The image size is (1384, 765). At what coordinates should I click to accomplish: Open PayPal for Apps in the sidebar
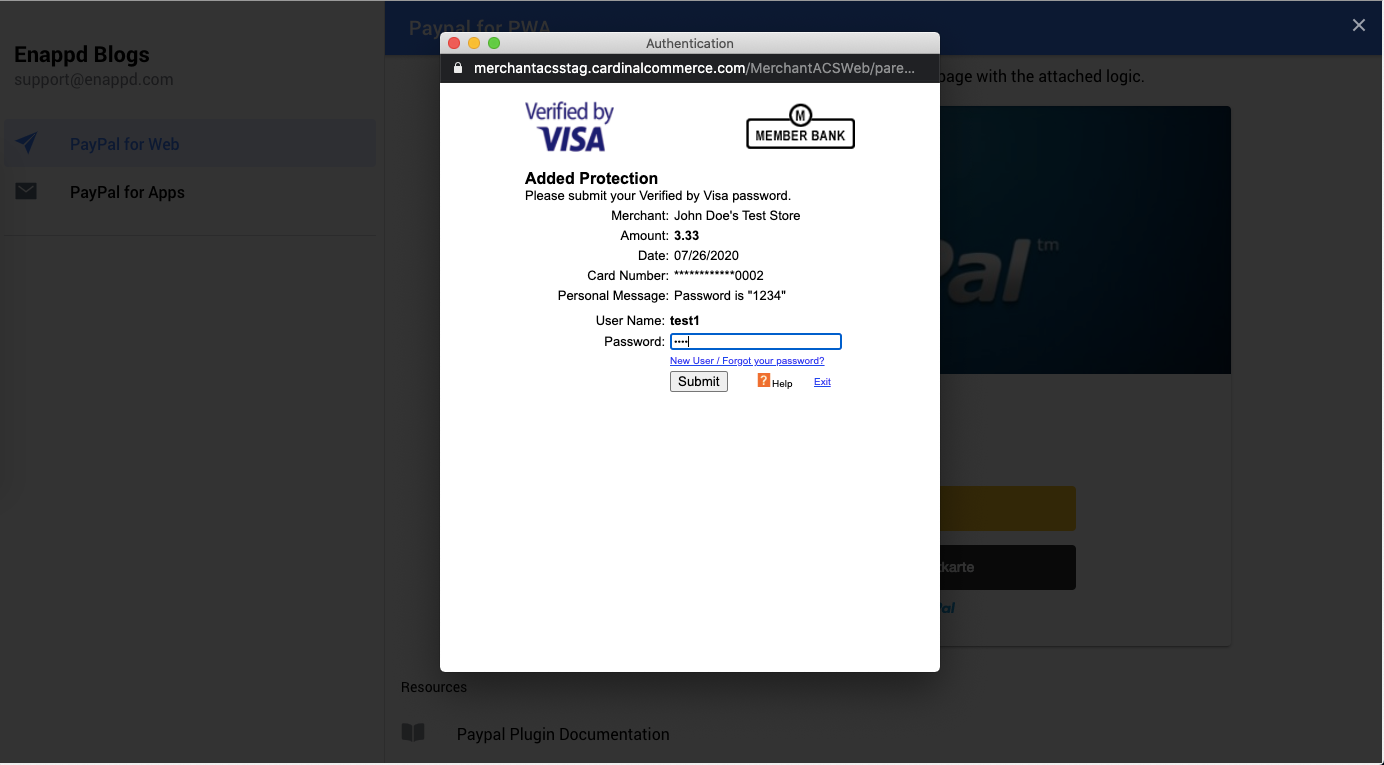[190, 191]
